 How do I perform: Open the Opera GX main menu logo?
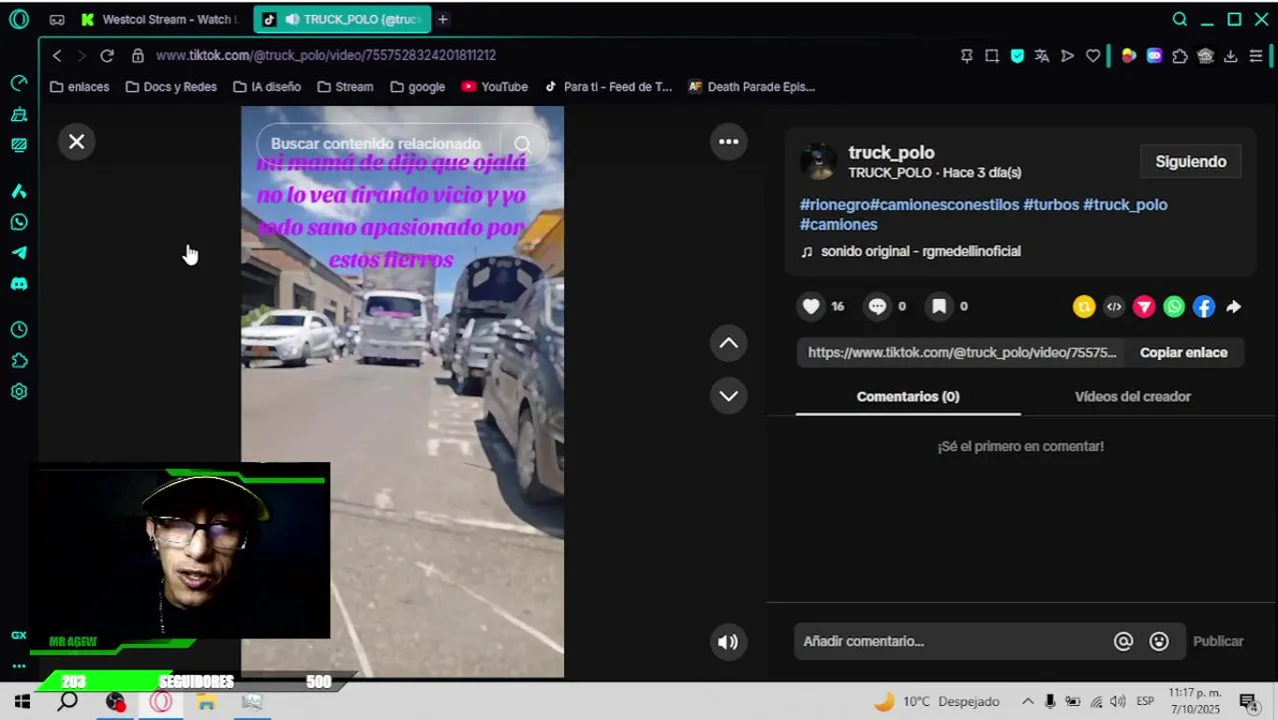(x=18, y=19)
